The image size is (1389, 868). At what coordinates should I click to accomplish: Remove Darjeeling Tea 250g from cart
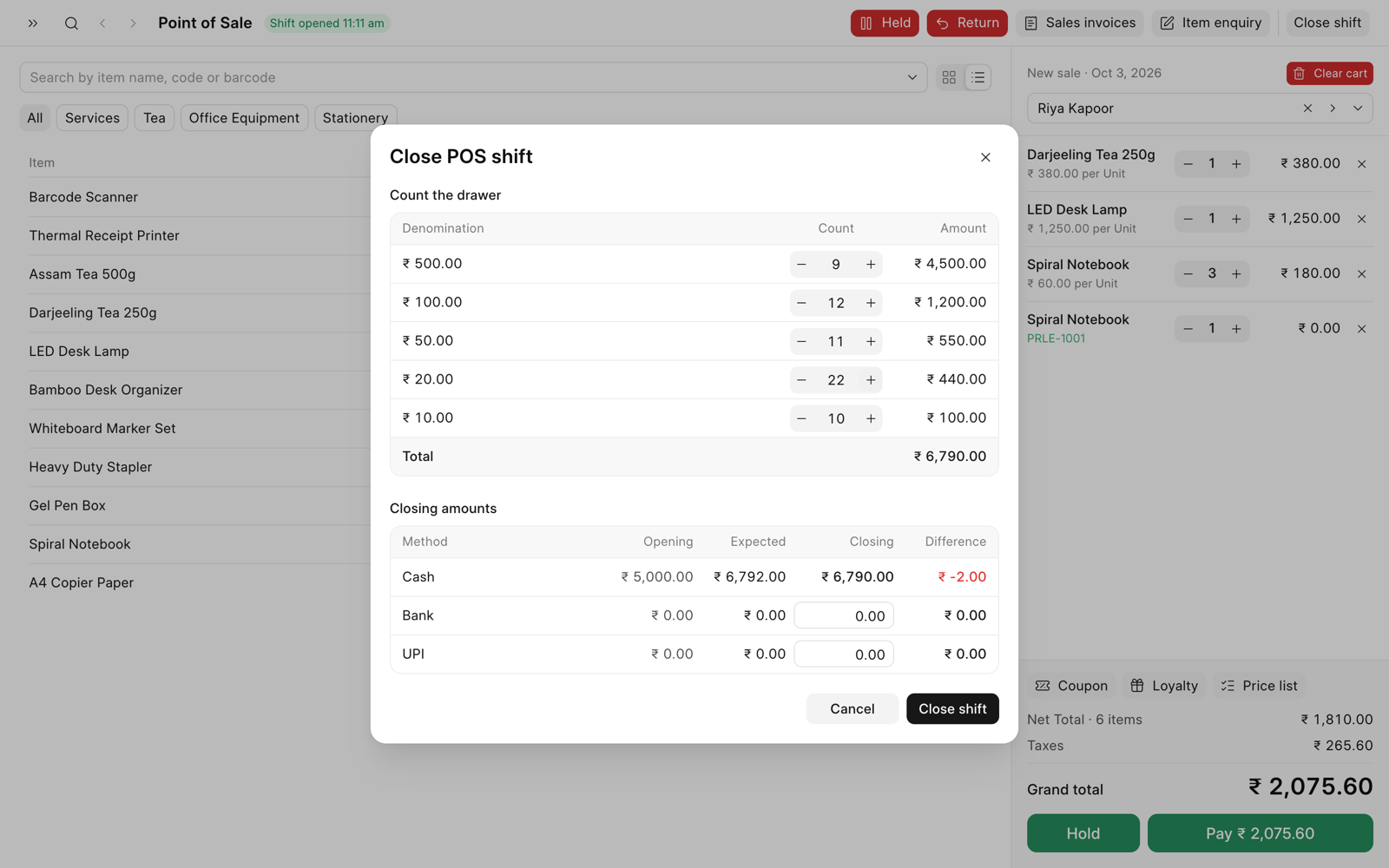click(1361, 164)
